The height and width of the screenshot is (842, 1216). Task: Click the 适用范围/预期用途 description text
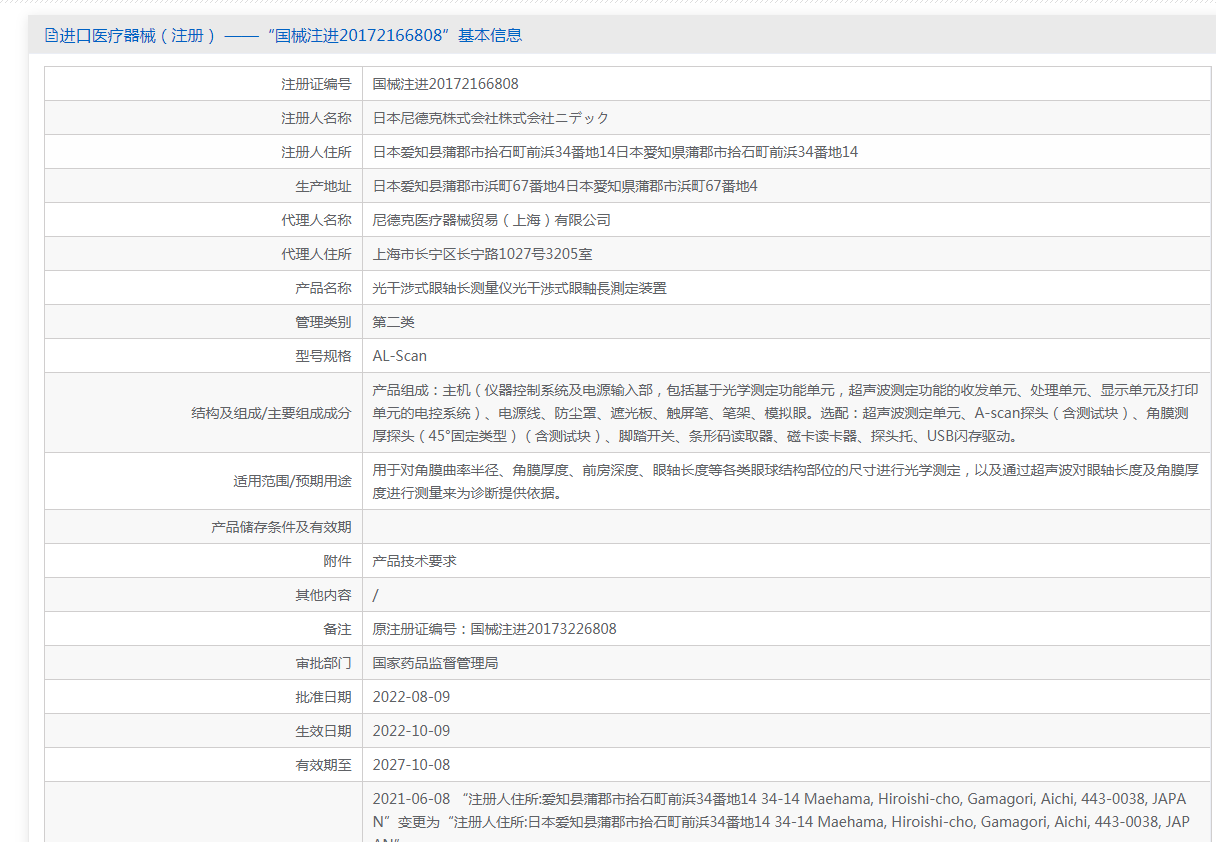click(x=785, y=481)
